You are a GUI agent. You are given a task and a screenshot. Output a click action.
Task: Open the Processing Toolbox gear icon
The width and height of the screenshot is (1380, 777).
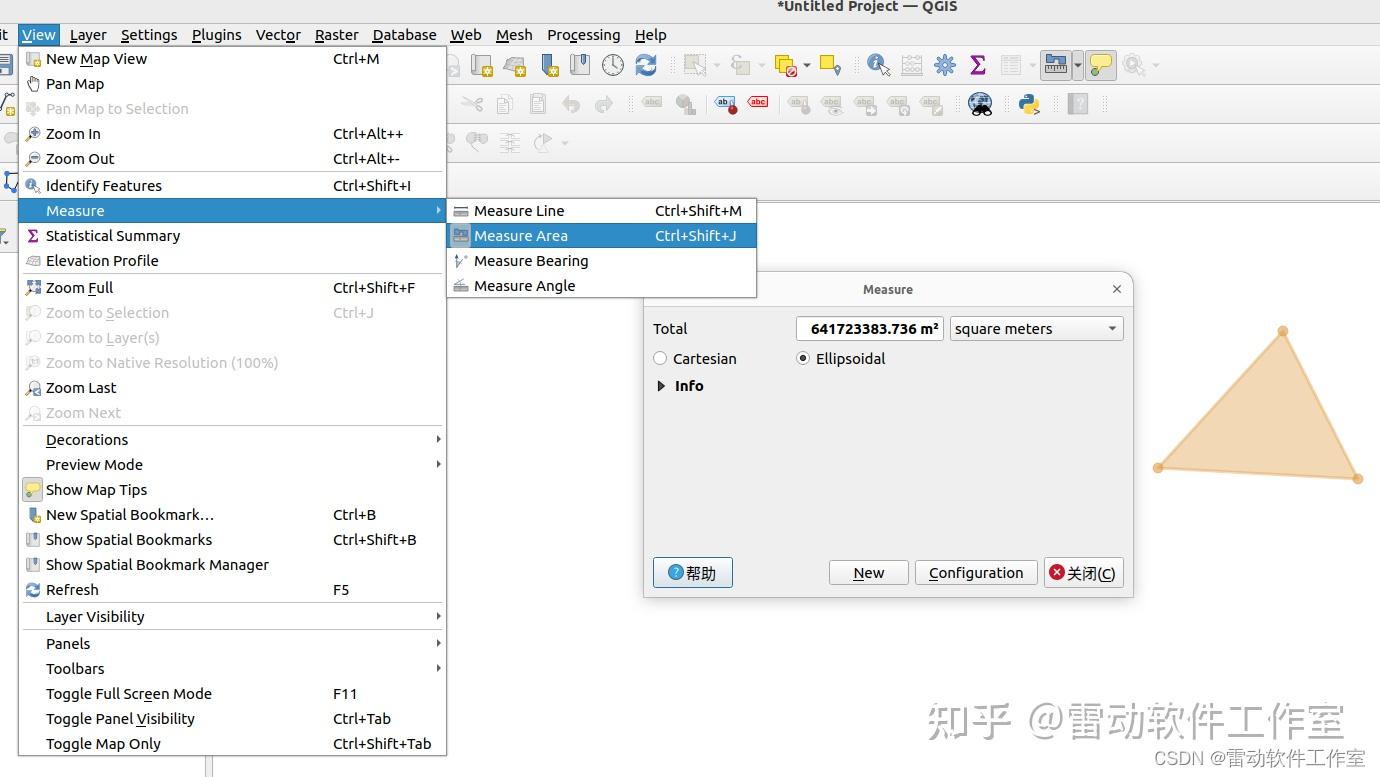coord(944,64)
